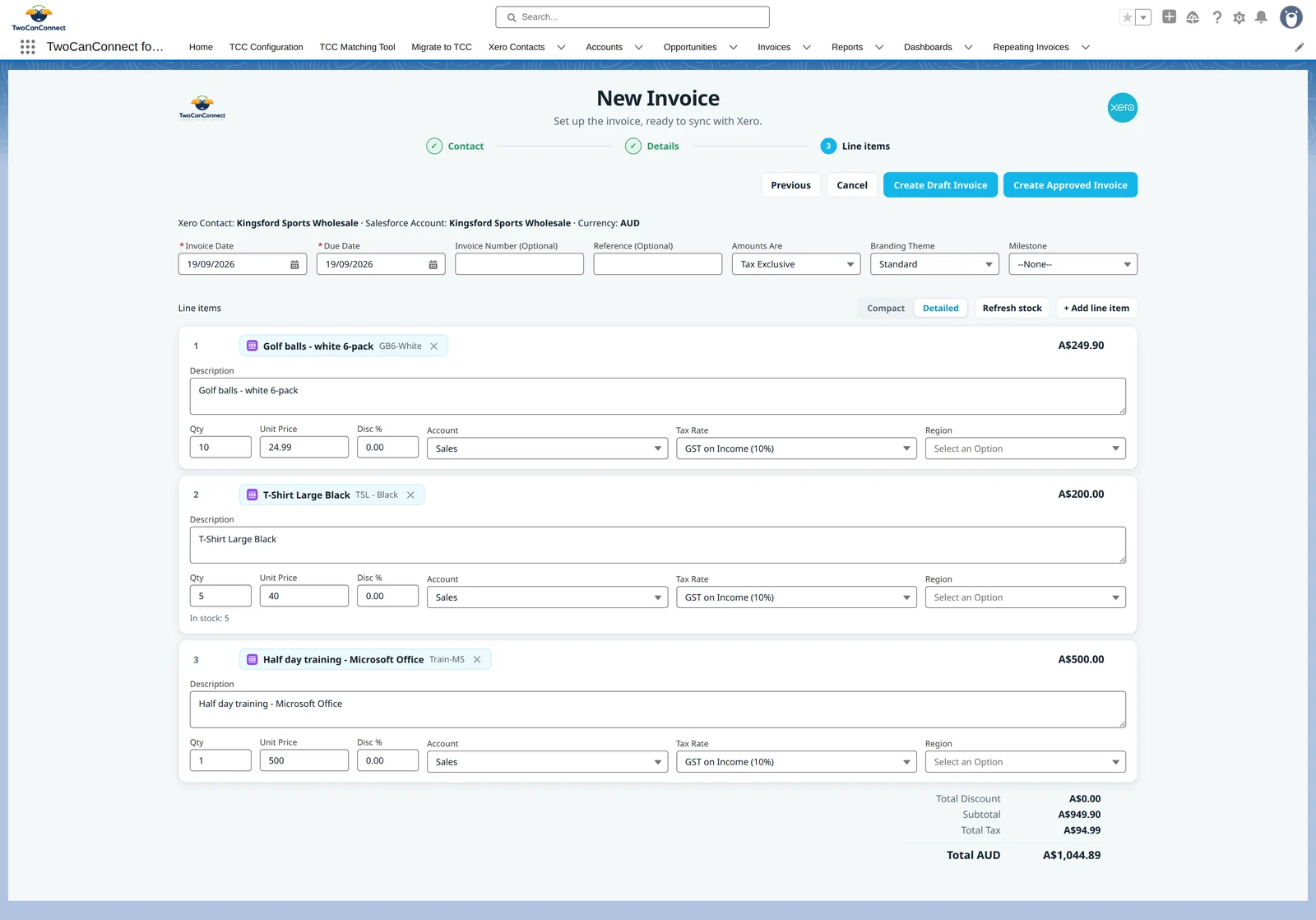Click the Invoice Number field
1316x920 pixels.
pos(519,264)
